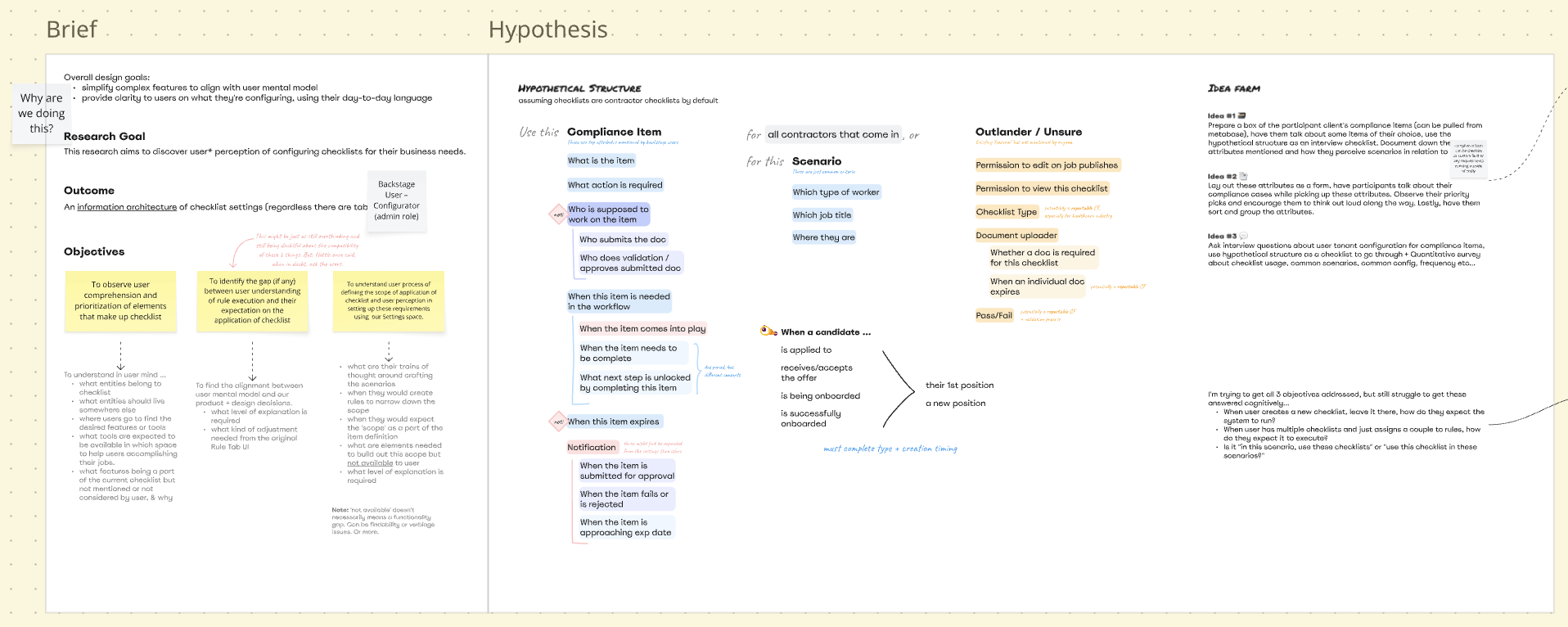1568x627 pixels.
Task: Select the orange "Pass/Fail" tag
Action: (x=994, y=315)
